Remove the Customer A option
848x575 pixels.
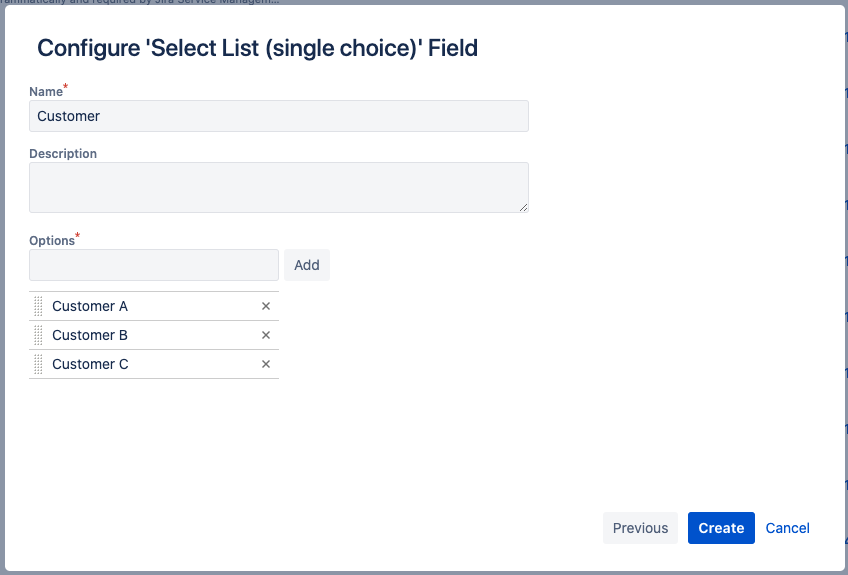[x=266, y=306]
